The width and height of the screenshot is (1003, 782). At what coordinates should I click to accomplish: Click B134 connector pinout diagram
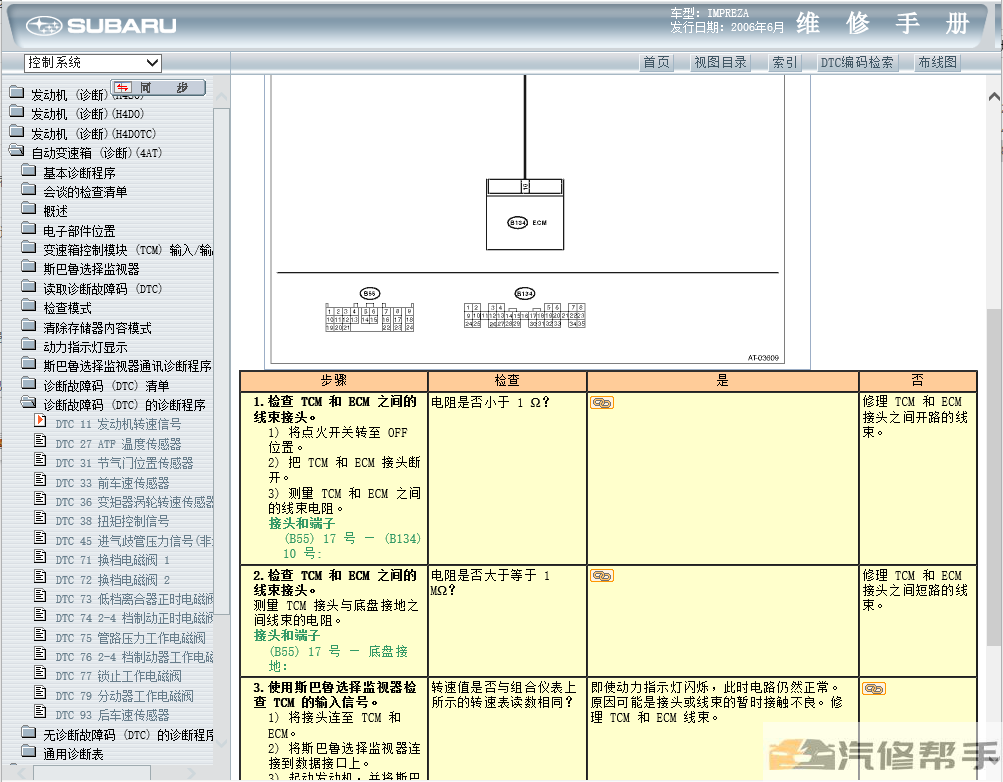(525, 315)
